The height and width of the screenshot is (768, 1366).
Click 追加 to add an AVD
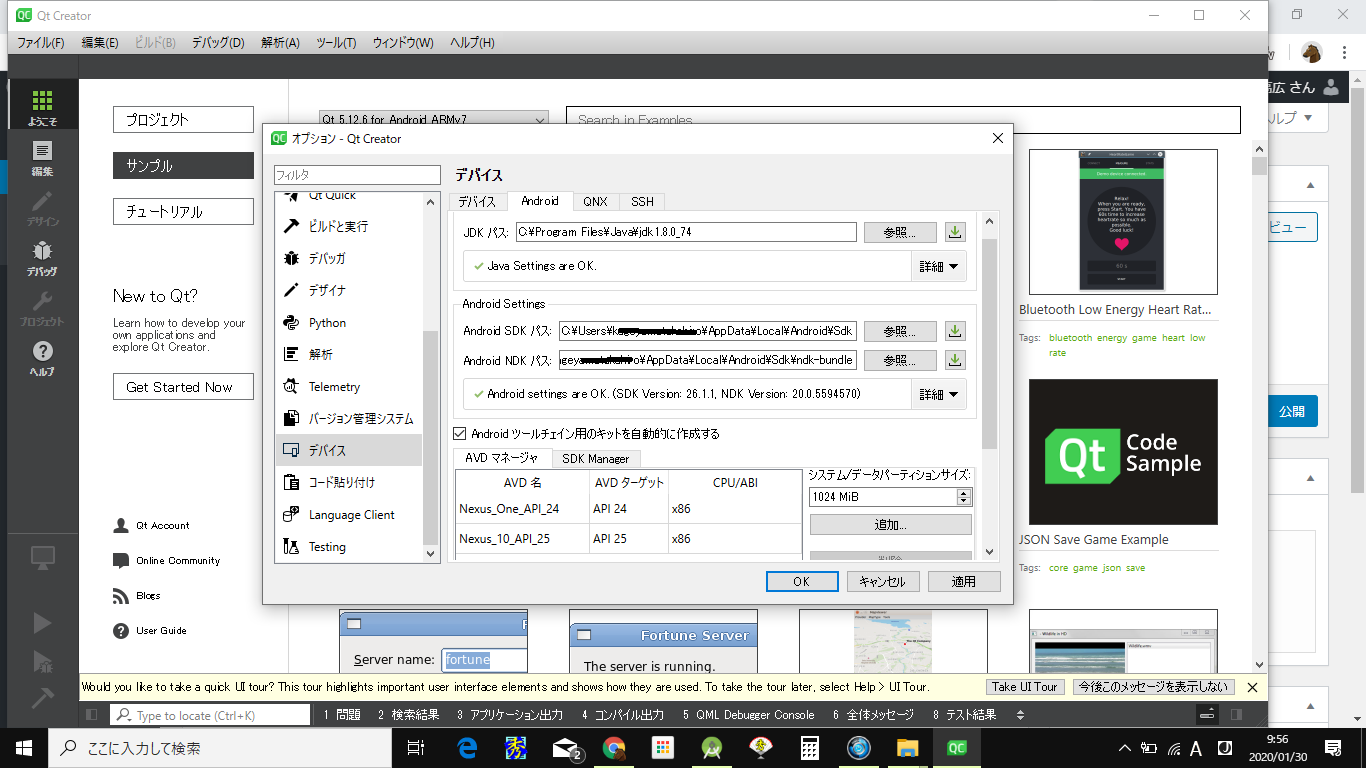[890, 525]
